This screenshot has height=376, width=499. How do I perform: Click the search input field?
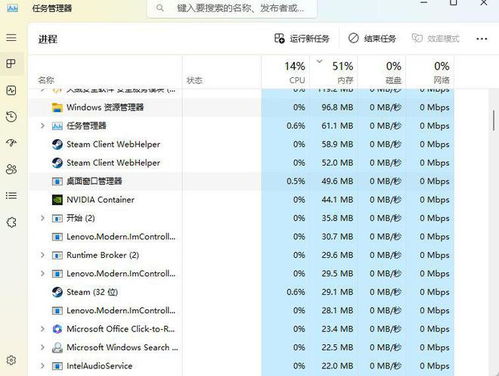(x=232, y=8)
